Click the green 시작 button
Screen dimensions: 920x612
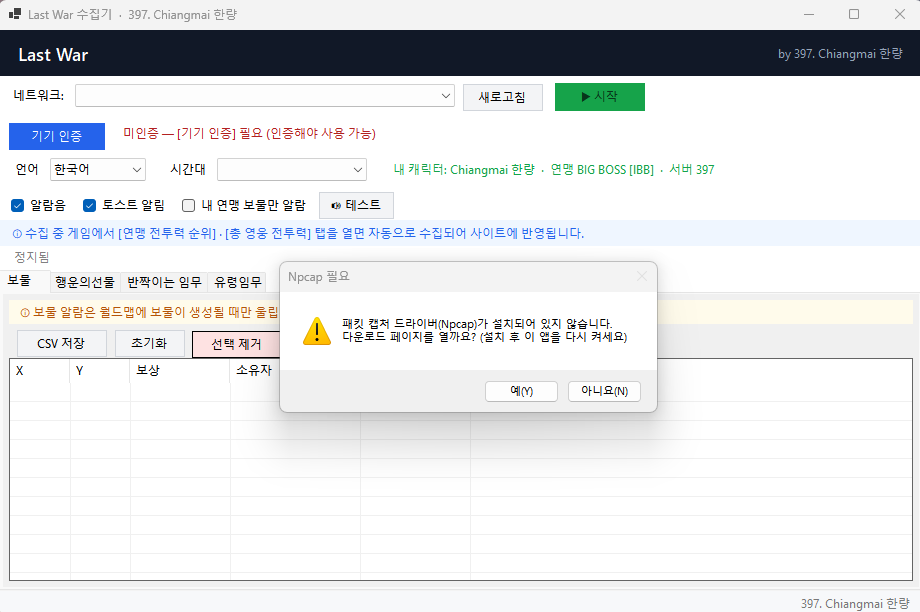pos(600,96)
